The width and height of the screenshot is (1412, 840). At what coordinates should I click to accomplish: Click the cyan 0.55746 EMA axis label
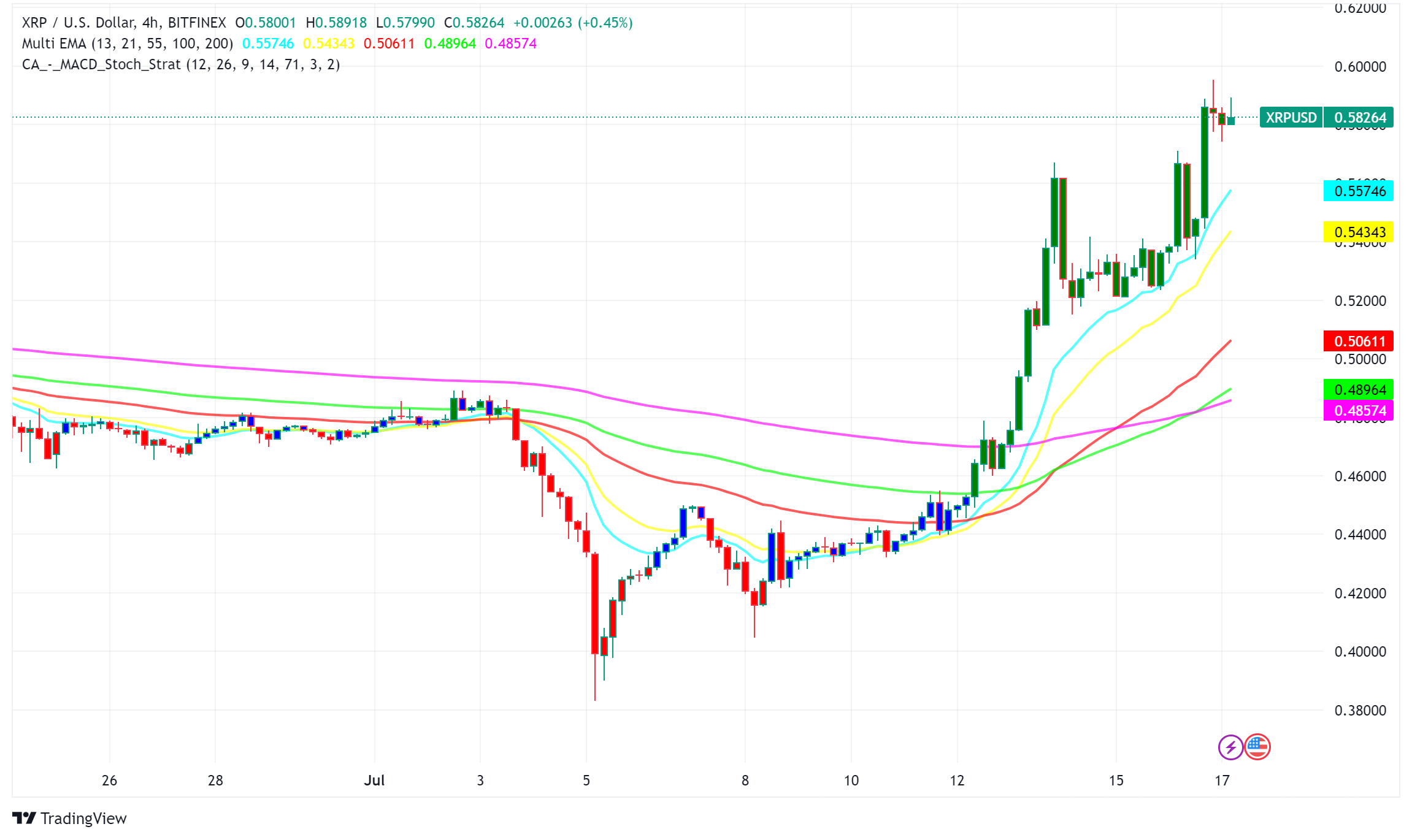pos(1359,191)
